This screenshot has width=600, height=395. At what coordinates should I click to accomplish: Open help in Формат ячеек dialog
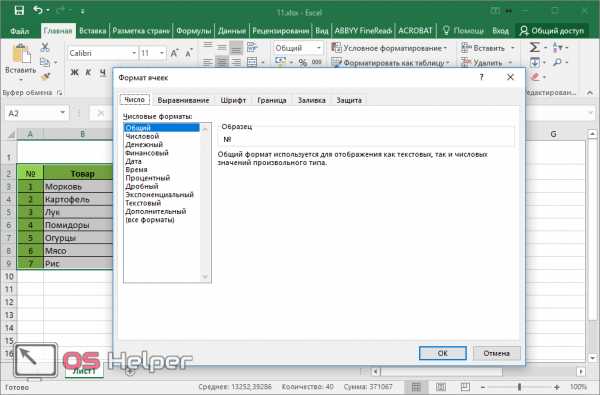click(482, 77)
